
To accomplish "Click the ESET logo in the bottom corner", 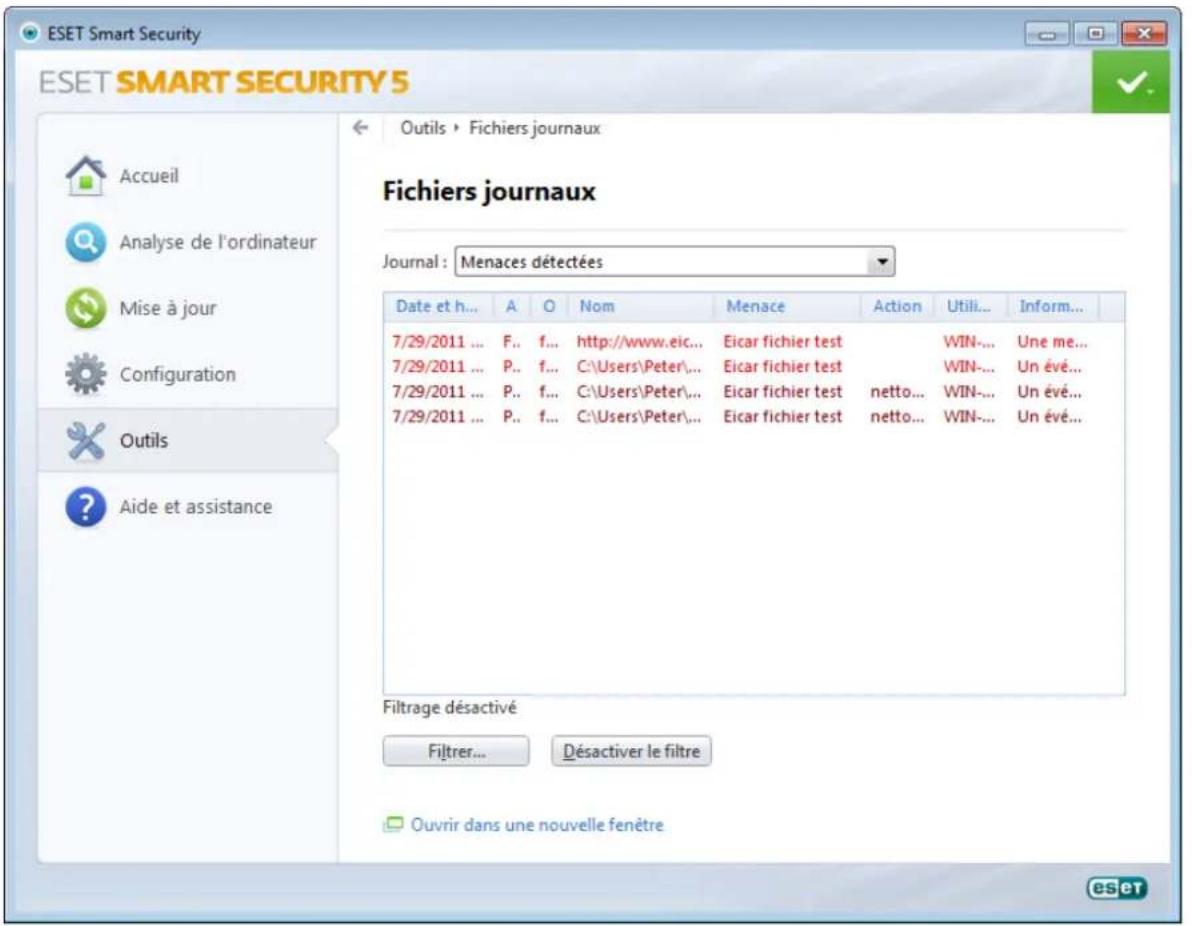I will pos(1117,888).
